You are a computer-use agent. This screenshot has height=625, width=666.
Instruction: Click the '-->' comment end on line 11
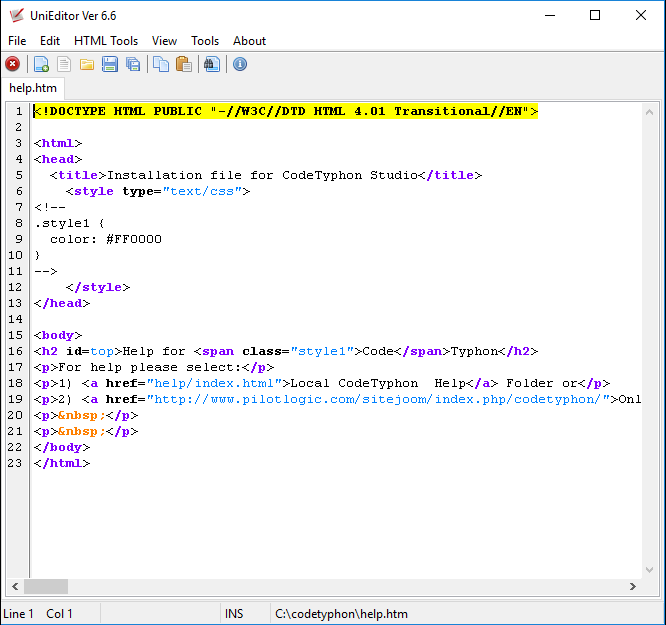coord(45,271)
